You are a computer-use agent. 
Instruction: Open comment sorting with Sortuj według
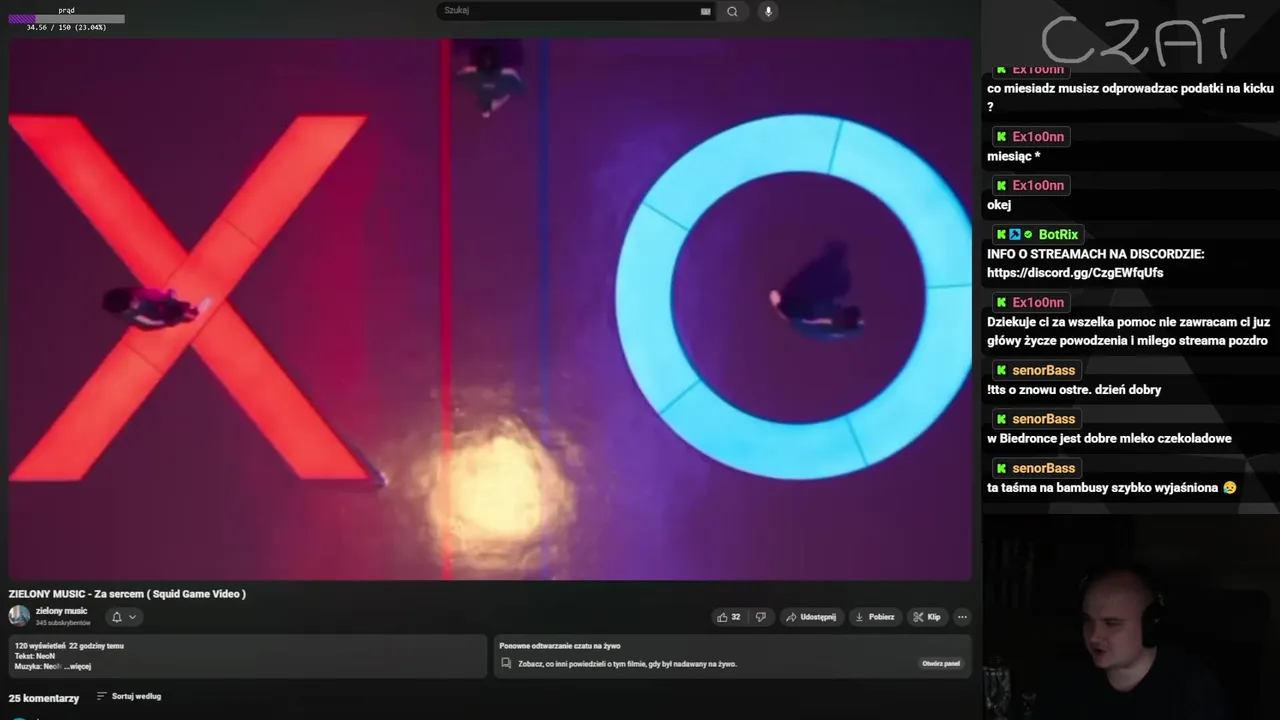pyautogui.click(x=129, y=696)
